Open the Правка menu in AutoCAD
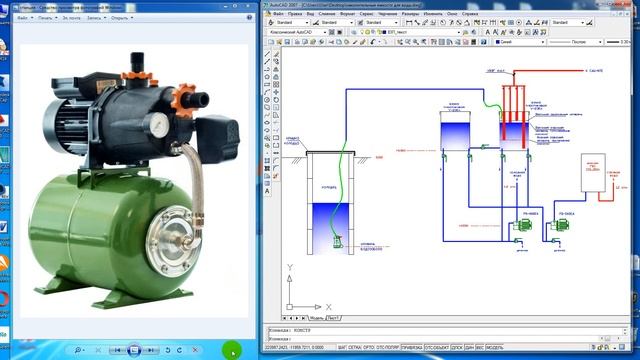The width and height of the screenshot is (640, 360). (x=295, y=13)
